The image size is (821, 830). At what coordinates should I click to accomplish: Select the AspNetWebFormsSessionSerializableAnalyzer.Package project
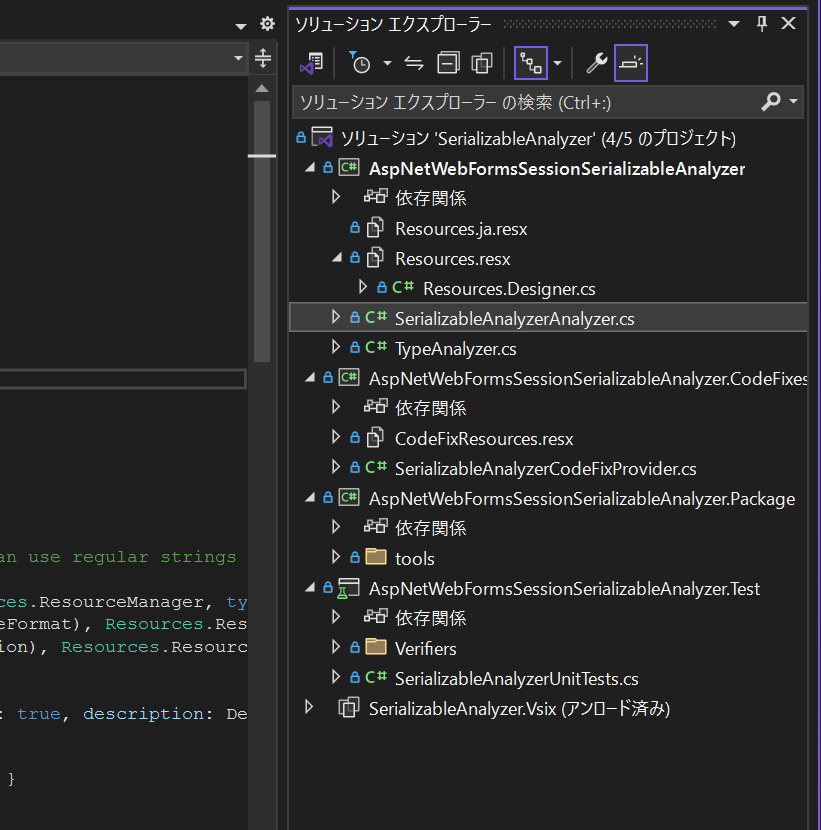click(582, 499)
